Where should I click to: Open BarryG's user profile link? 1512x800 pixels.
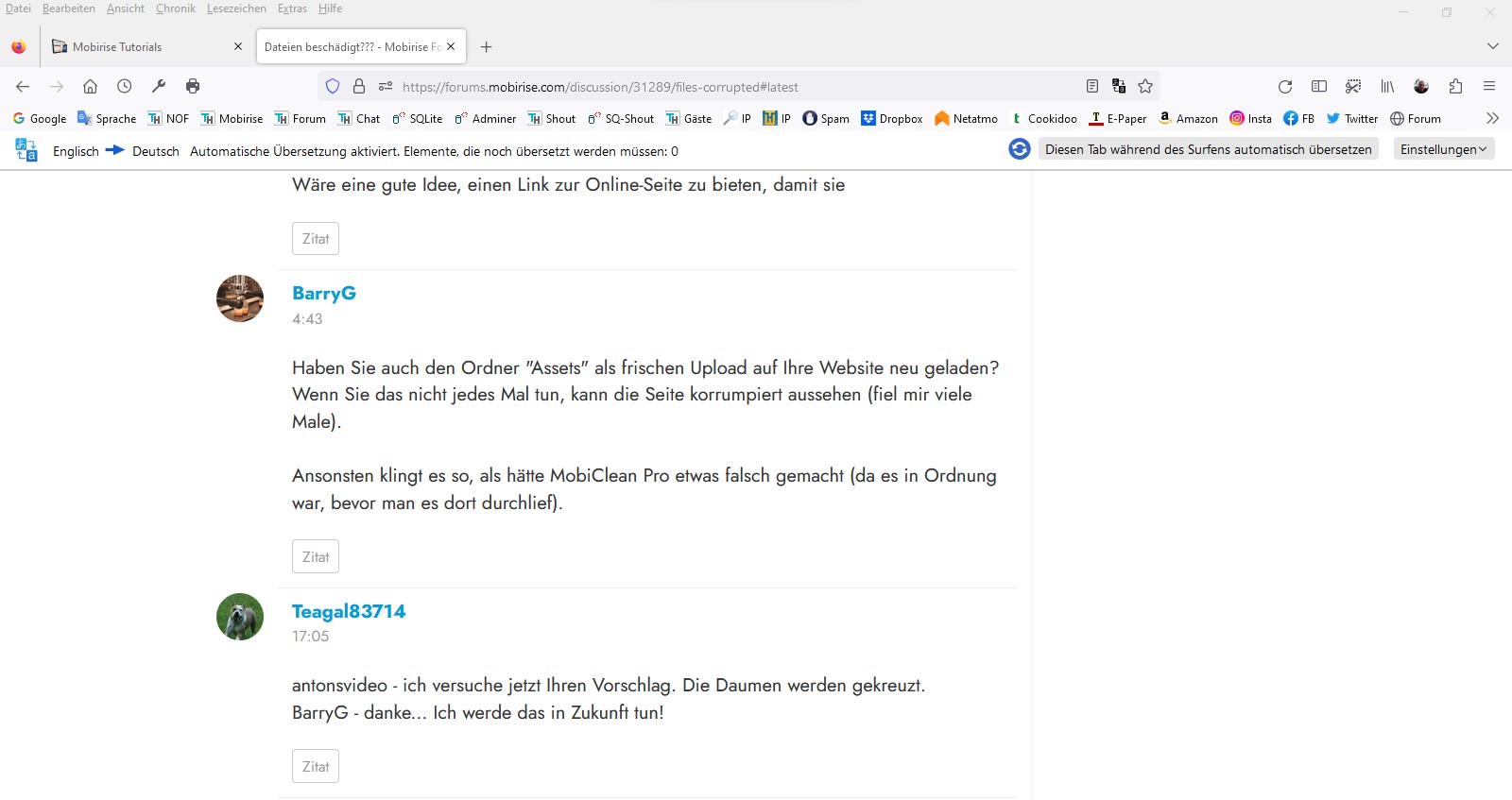[x=324, y=293]
